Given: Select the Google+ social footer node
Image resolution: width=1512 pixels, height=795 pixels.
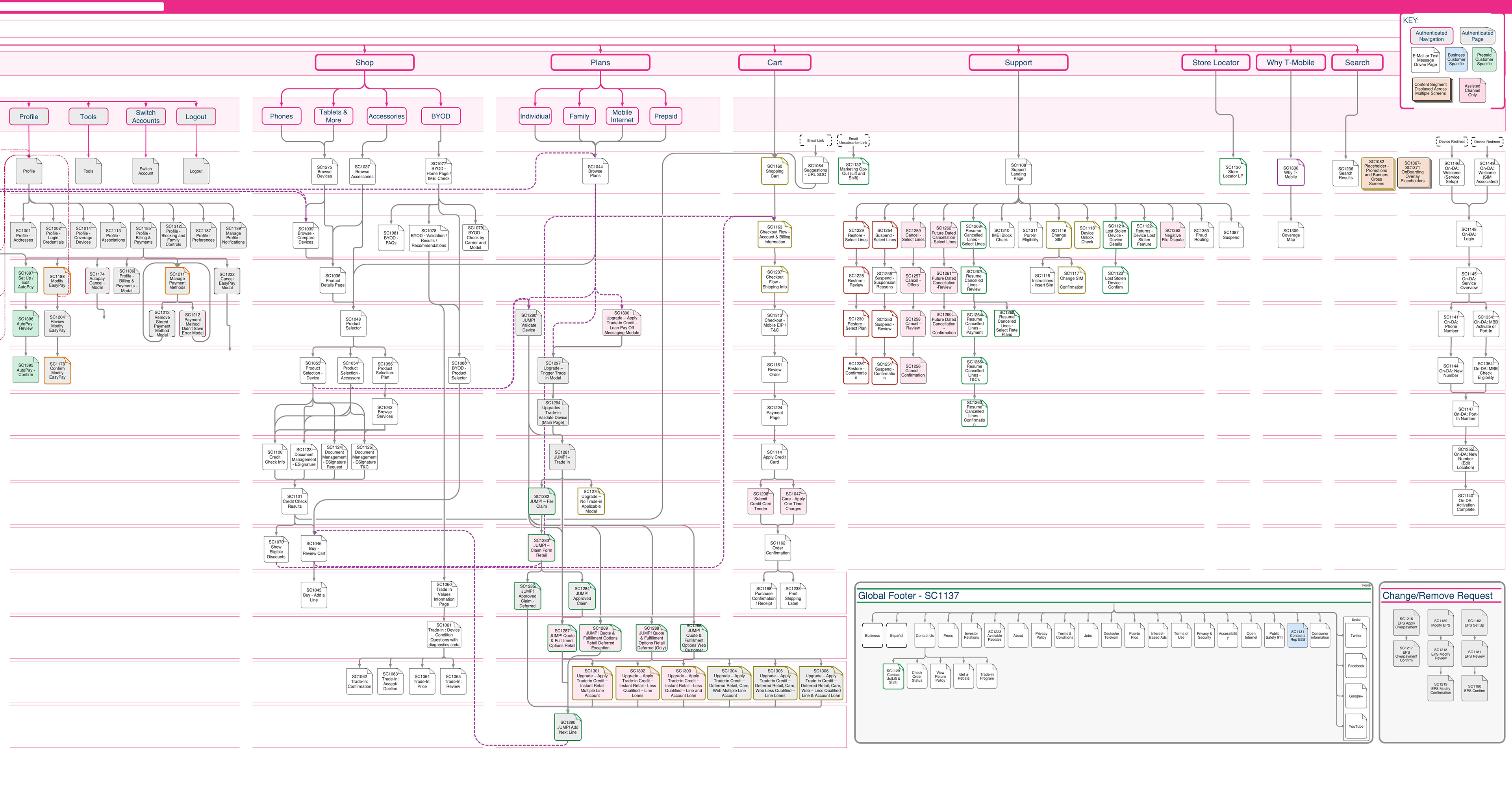Looking at the screenshot, I should click(x=1356, y=697).
